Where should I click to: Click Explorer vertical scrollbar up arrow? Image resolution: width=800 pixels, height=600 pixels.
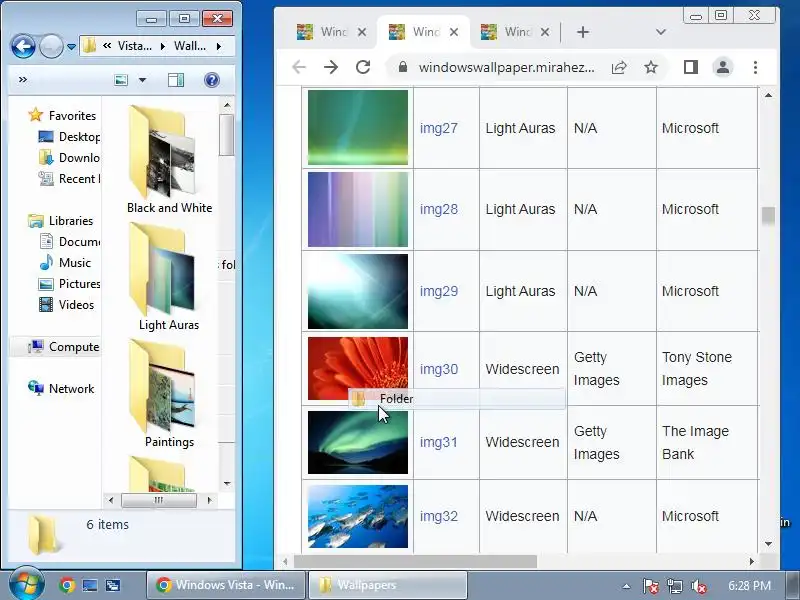pos(227,105)
